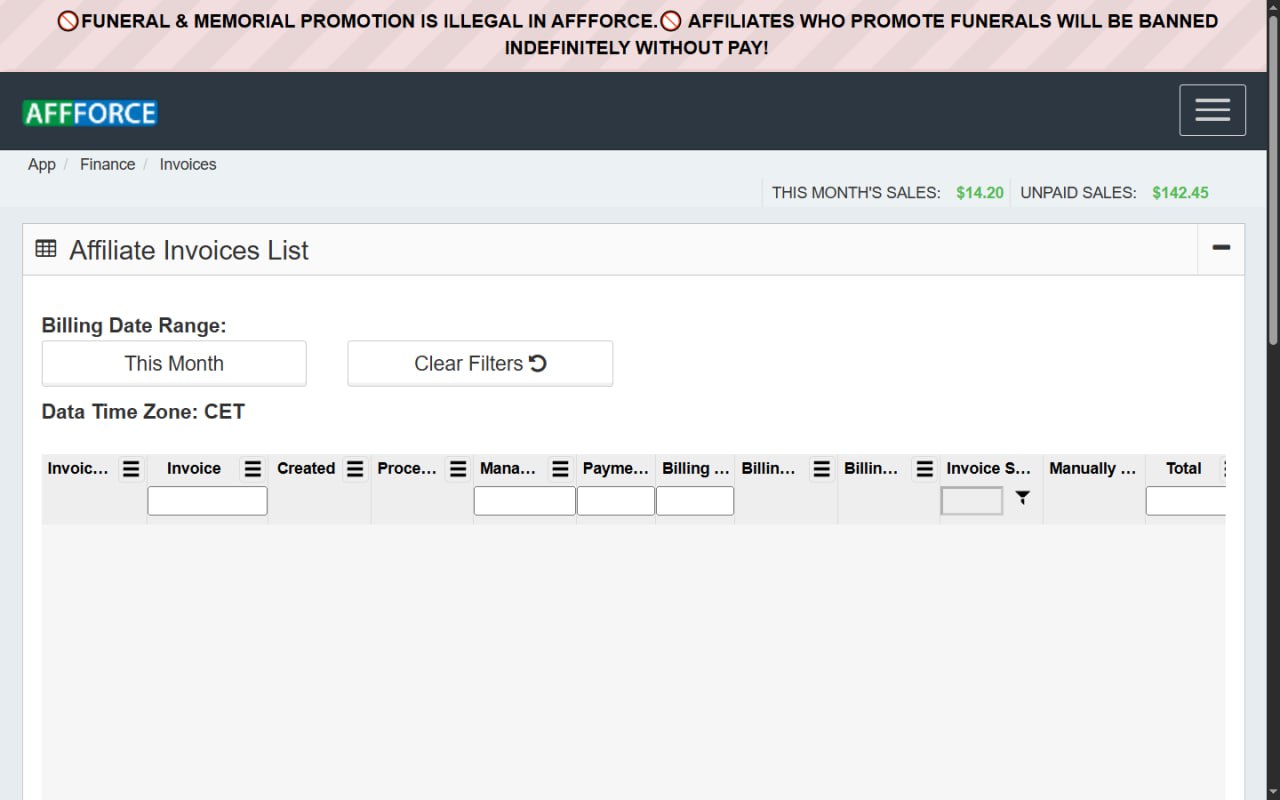This screenshot has width=1280, height=800.
Task: Click the AFFFORCE logo
Action: (x=90, y=113)
